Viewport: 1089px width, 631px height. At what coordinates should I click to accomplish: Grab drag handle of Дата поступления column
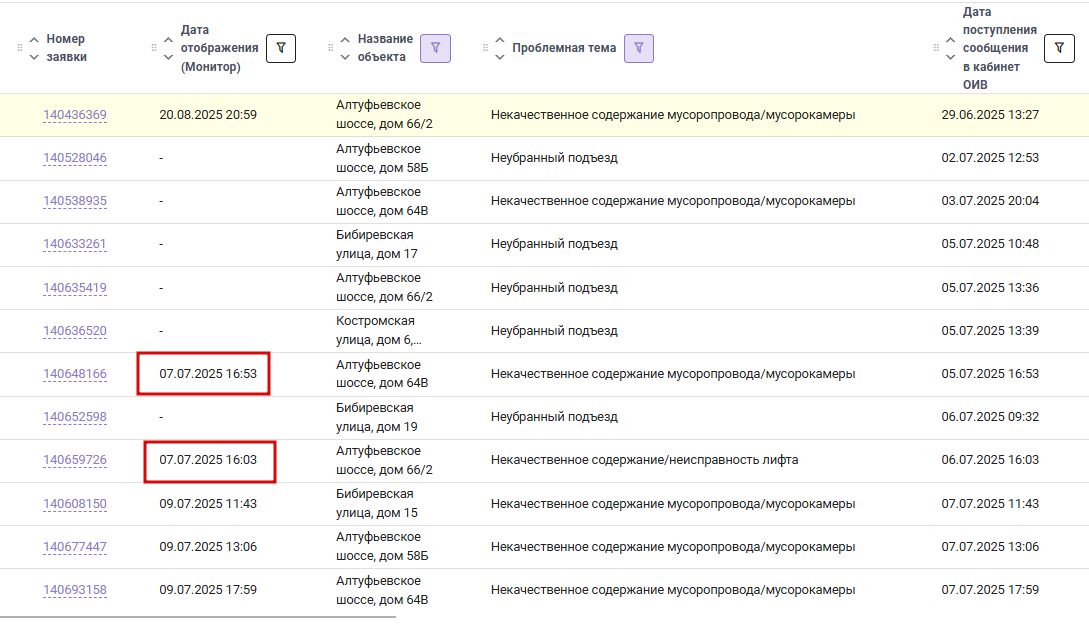click(936, 48)
